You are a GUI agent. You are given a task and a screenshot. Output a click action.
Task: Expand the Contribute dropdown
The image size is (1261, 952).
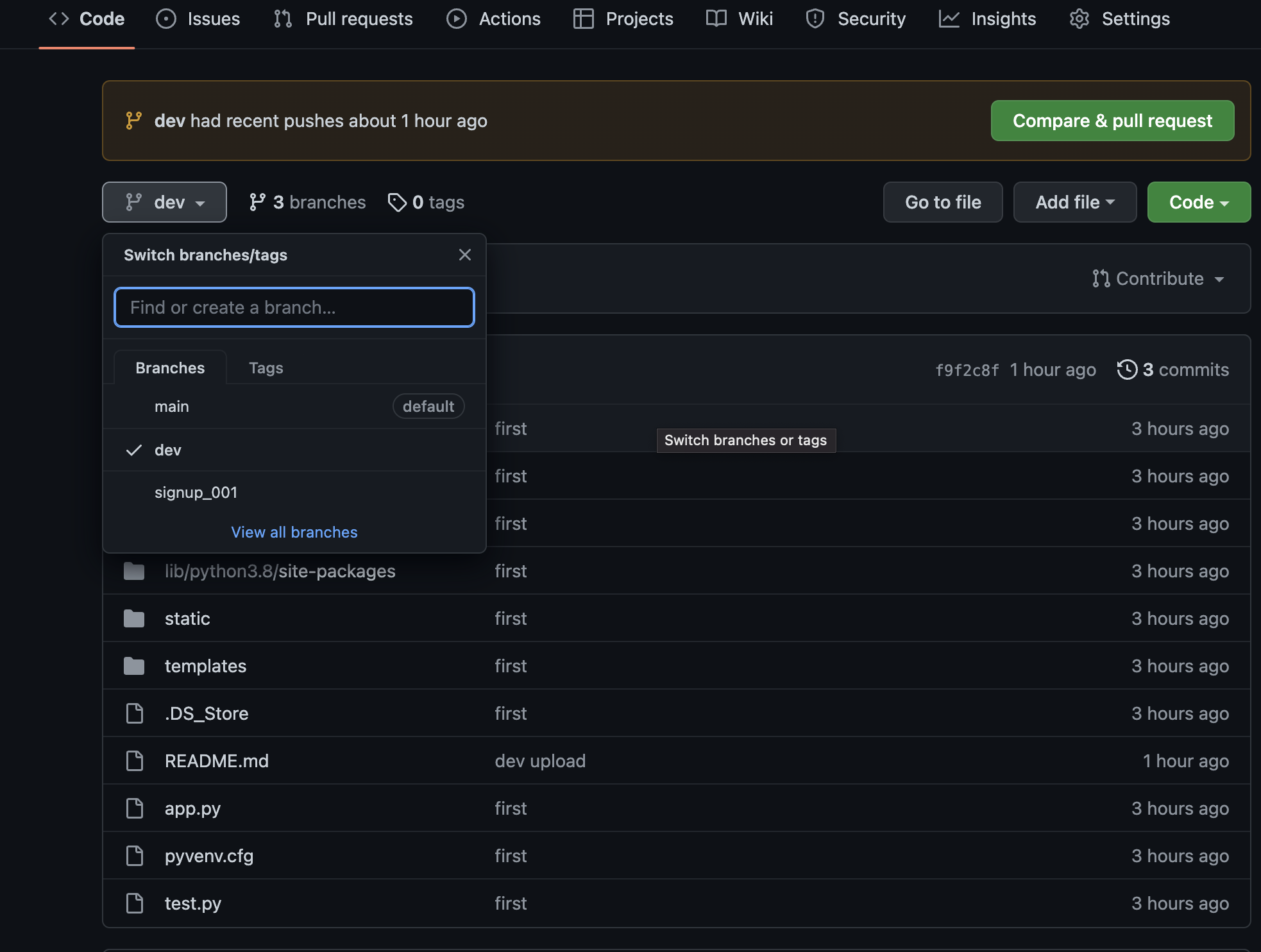1158,279
